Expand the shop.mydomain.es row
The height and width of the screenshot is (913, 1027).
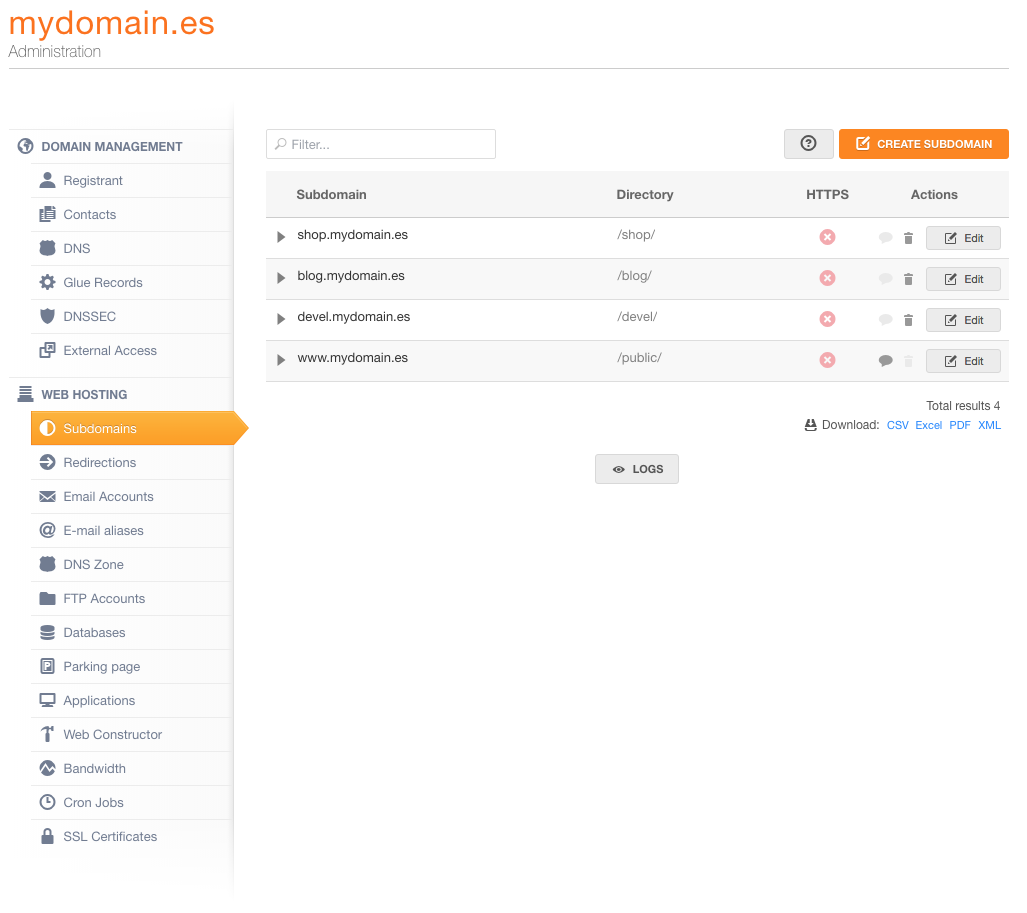[281, 236]
